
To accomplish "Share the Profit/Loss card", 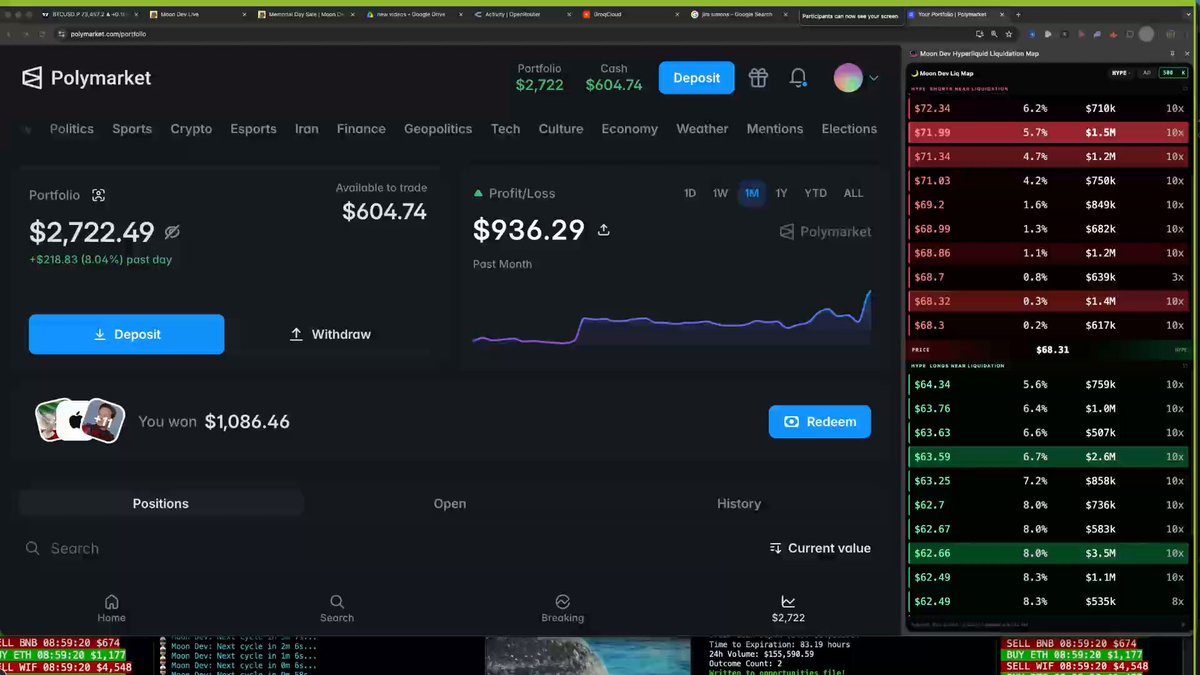I will pyautogui.click(x=604, y=230).
